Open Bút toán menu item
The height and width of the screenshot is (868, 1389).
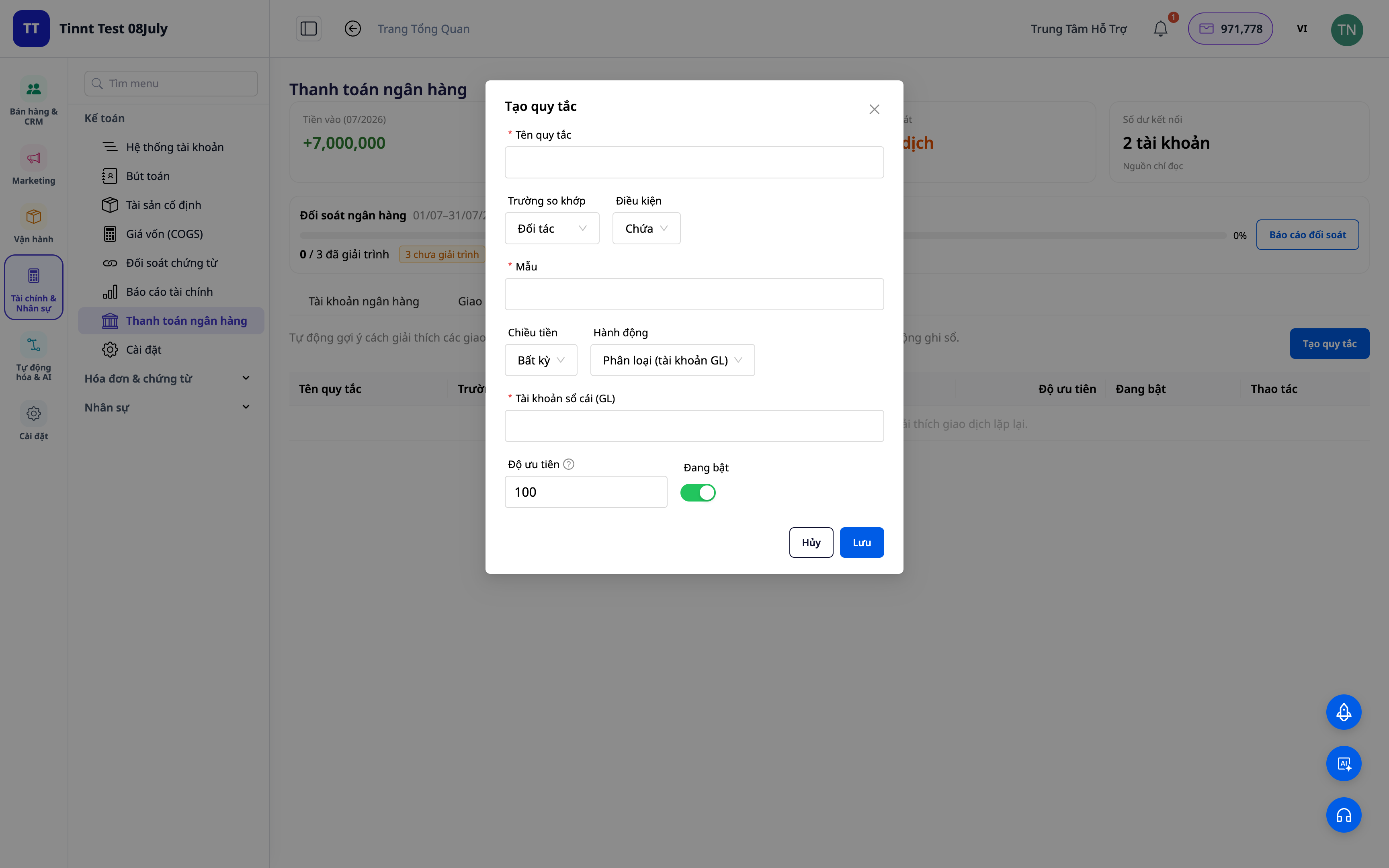(171, 176)
